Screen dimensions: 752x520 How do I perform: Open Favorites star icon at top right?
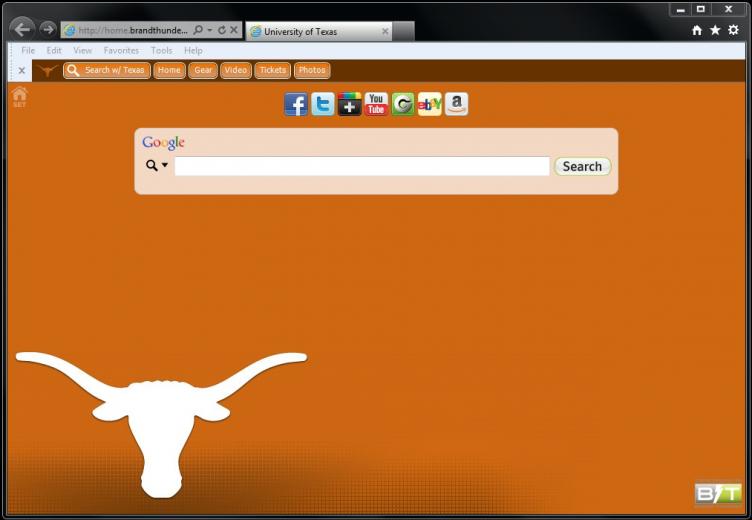pyautogui.click(x=715, y=30)
